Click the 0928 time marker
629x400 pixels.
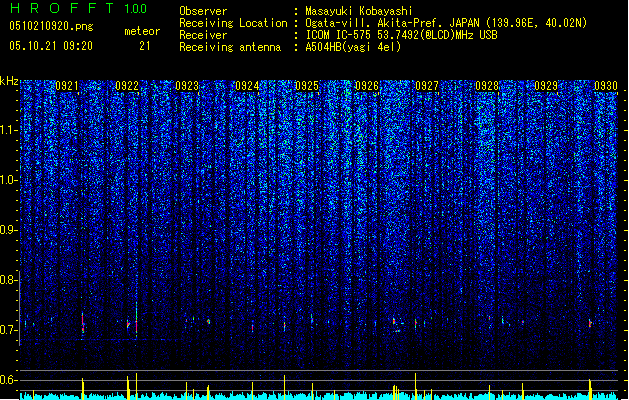487,86
